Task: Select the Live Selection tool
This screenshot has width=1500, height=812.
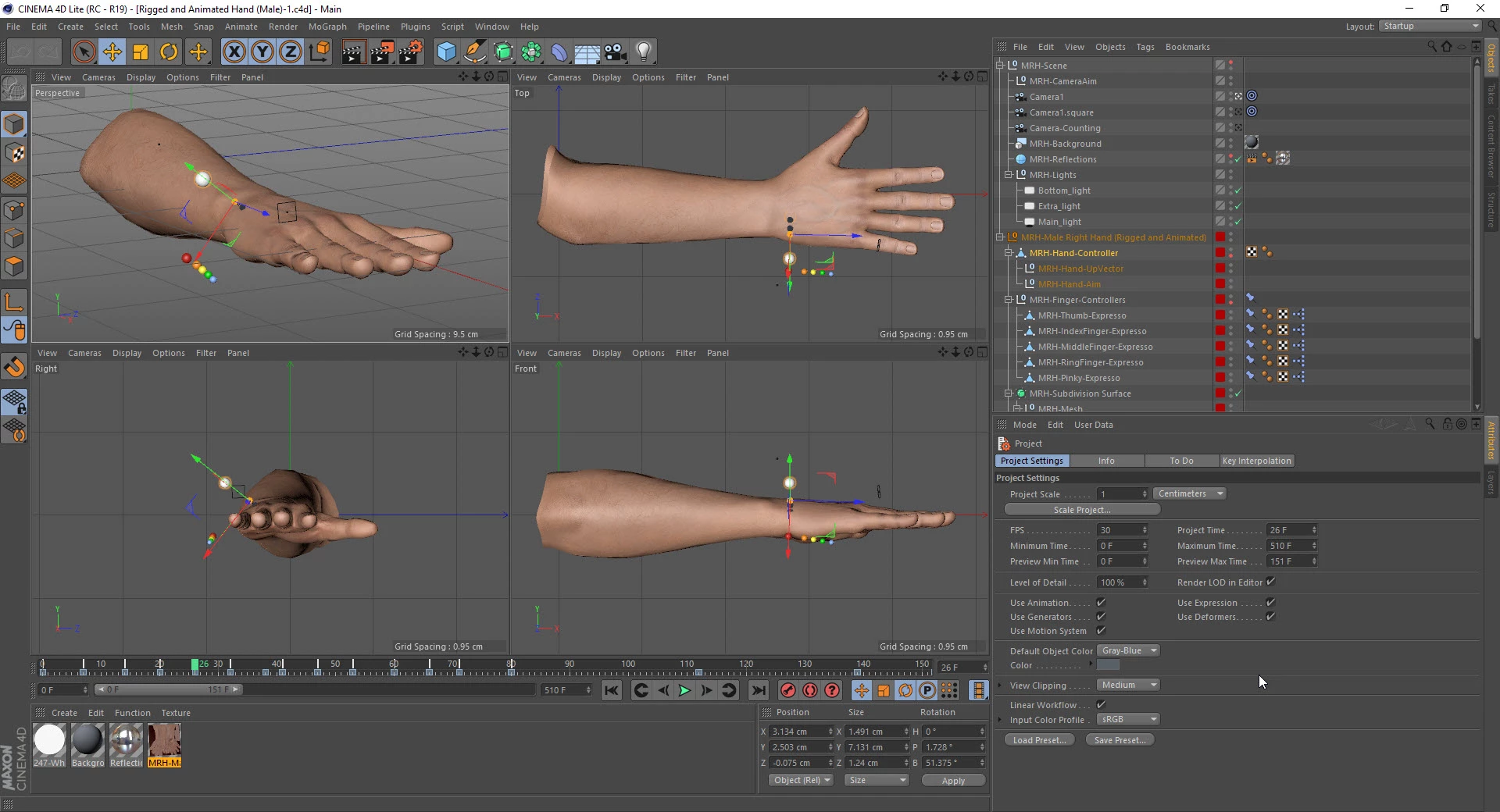Action: point(84,52)
